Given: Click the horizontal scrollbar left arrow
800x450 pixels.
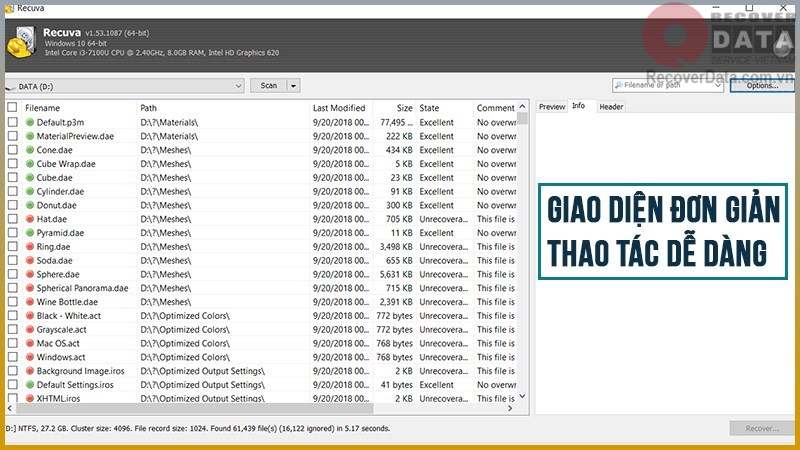Looking at the screenshot, I should (x=10, y=408).
